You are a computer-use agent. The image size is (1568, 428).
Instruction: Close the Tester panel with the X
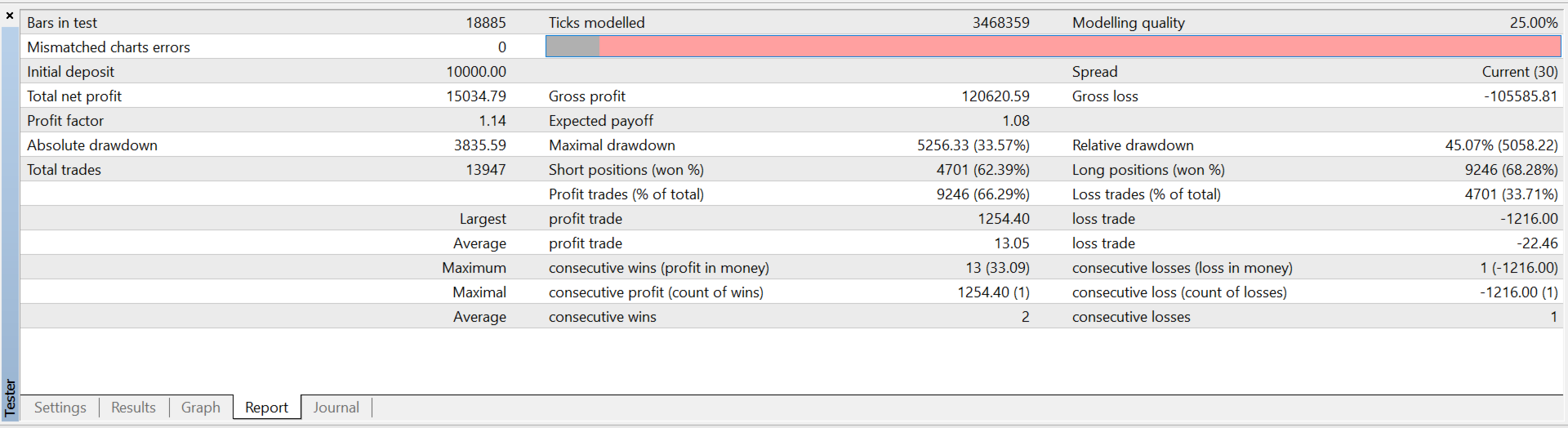[10, 15]
